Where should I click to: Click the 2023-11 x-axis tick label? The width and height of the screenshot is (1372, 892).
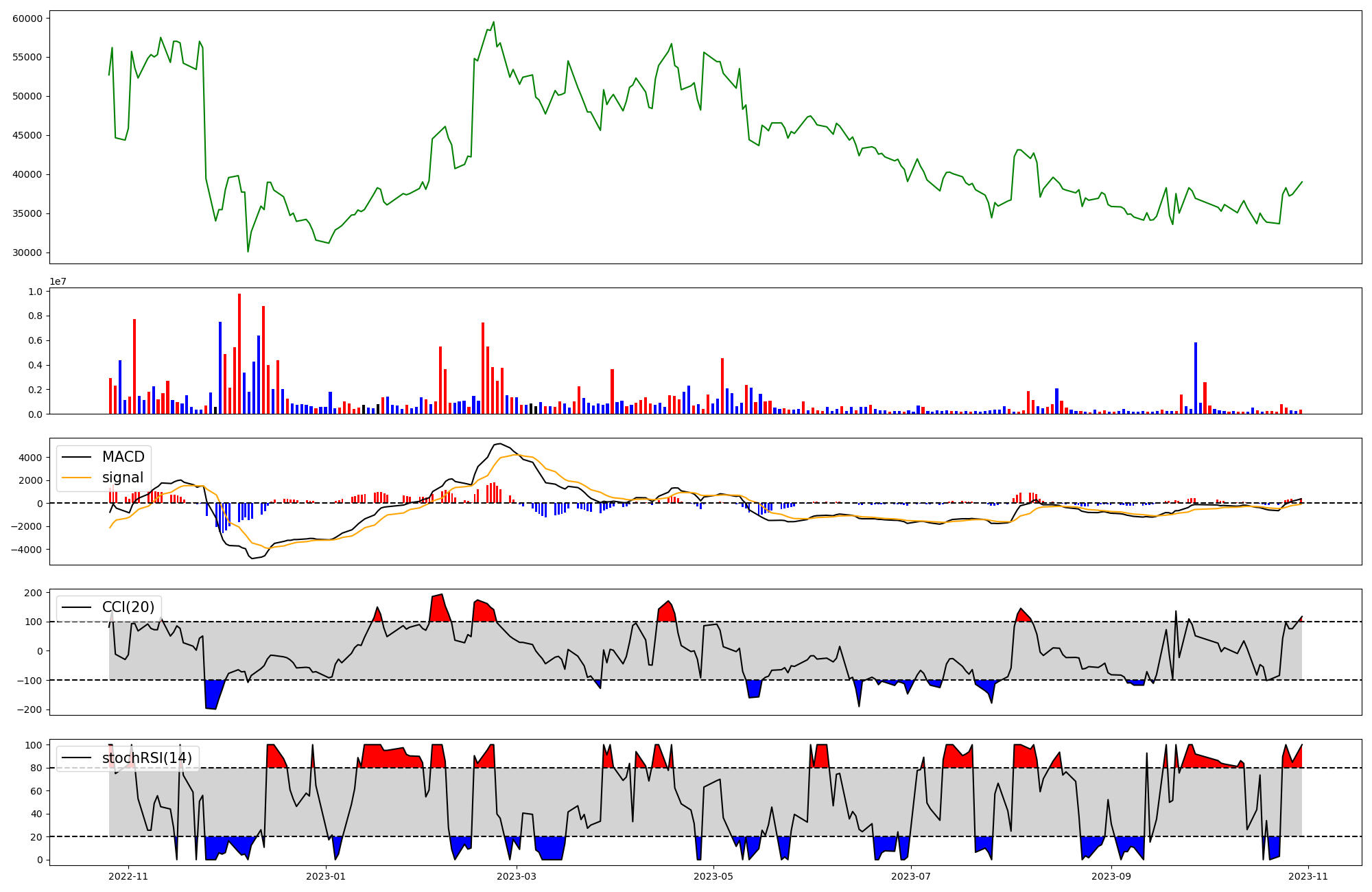point(1308,876)
